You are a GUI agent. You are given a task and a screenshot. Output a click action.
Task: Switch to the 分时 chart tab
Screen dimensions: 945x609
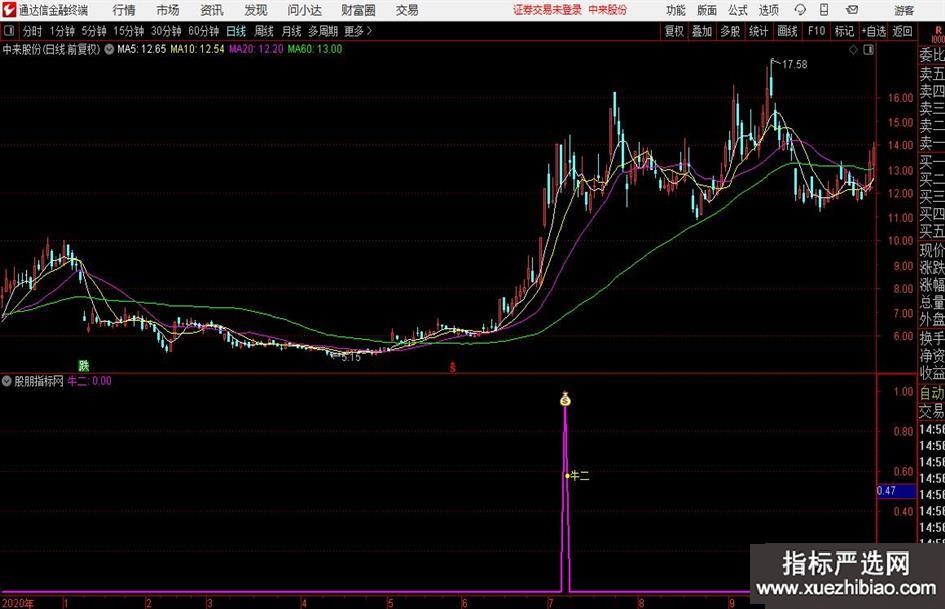point(32,31)
